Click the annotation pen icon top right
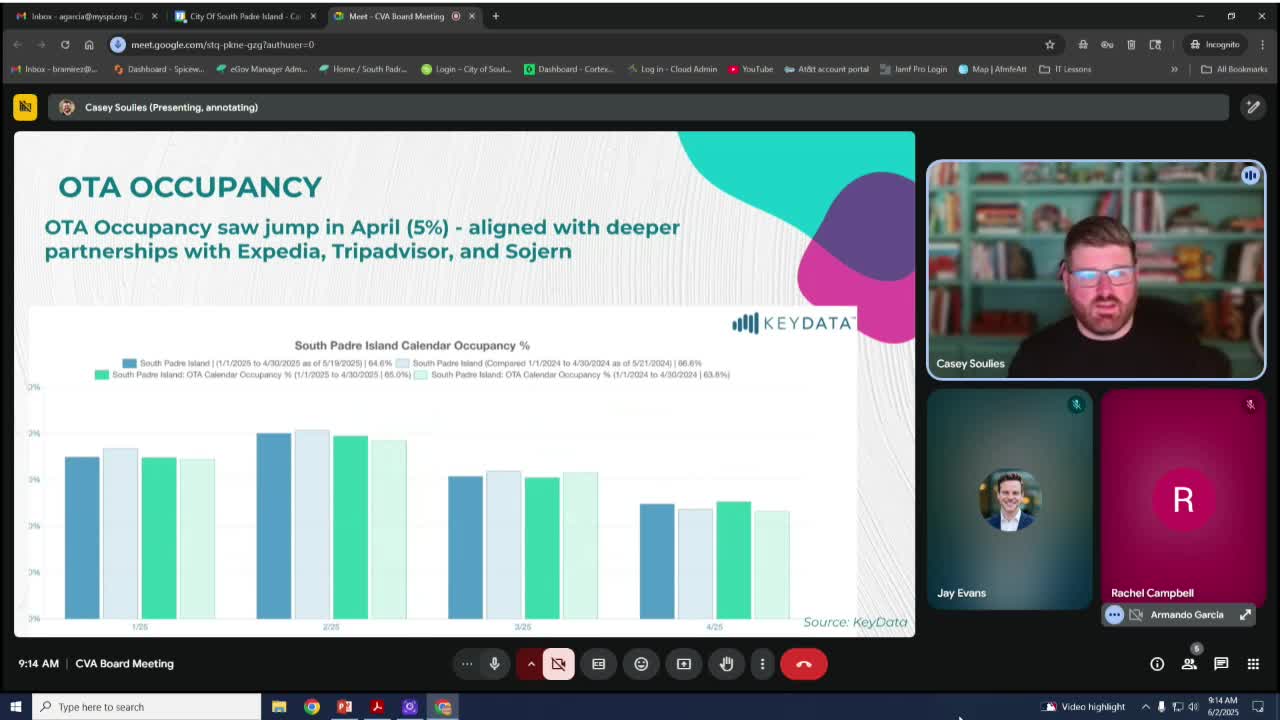 click(1253, 107)
